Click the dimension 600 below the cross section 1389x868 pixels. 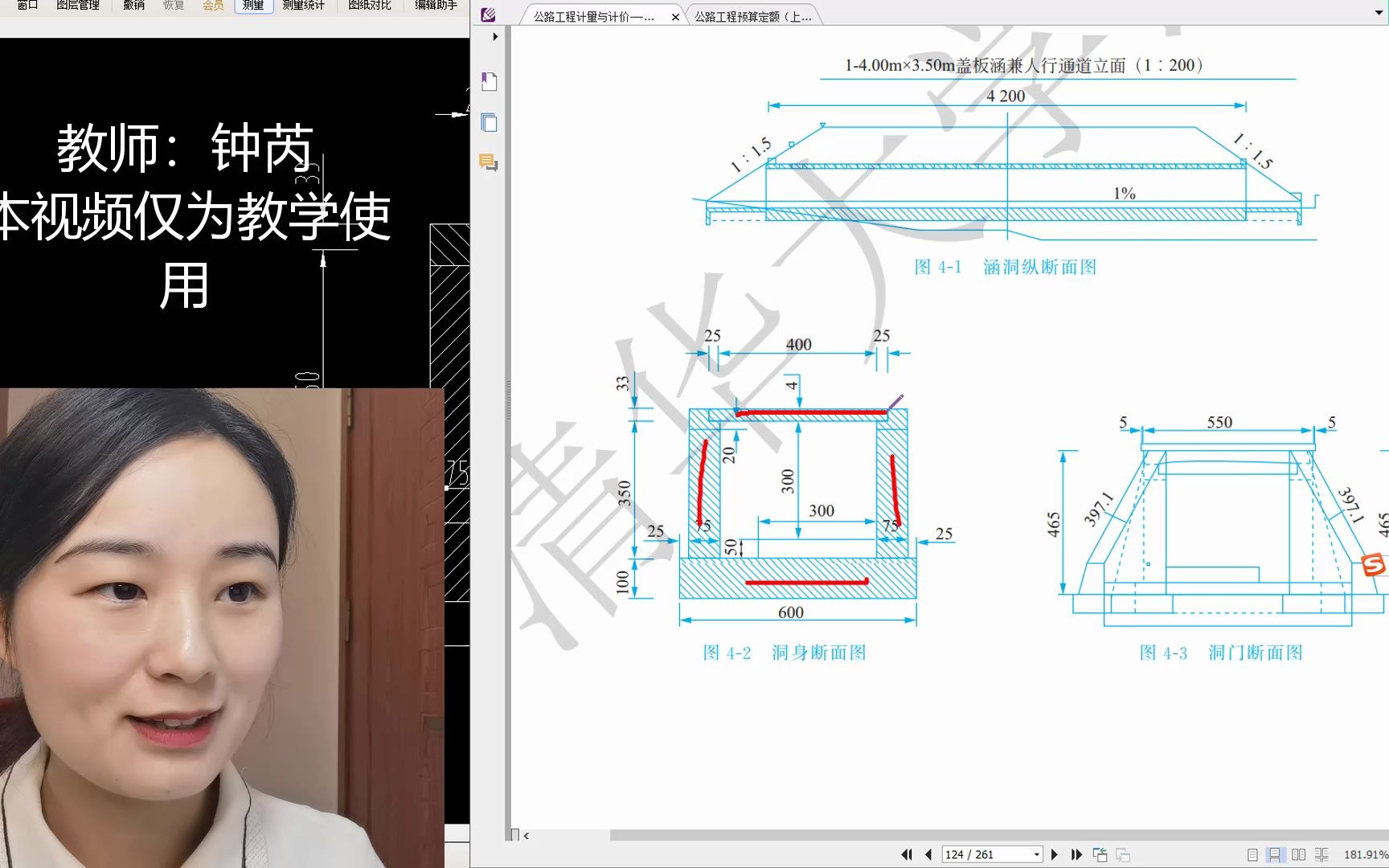pyautogui.click(x=791, y=612)
